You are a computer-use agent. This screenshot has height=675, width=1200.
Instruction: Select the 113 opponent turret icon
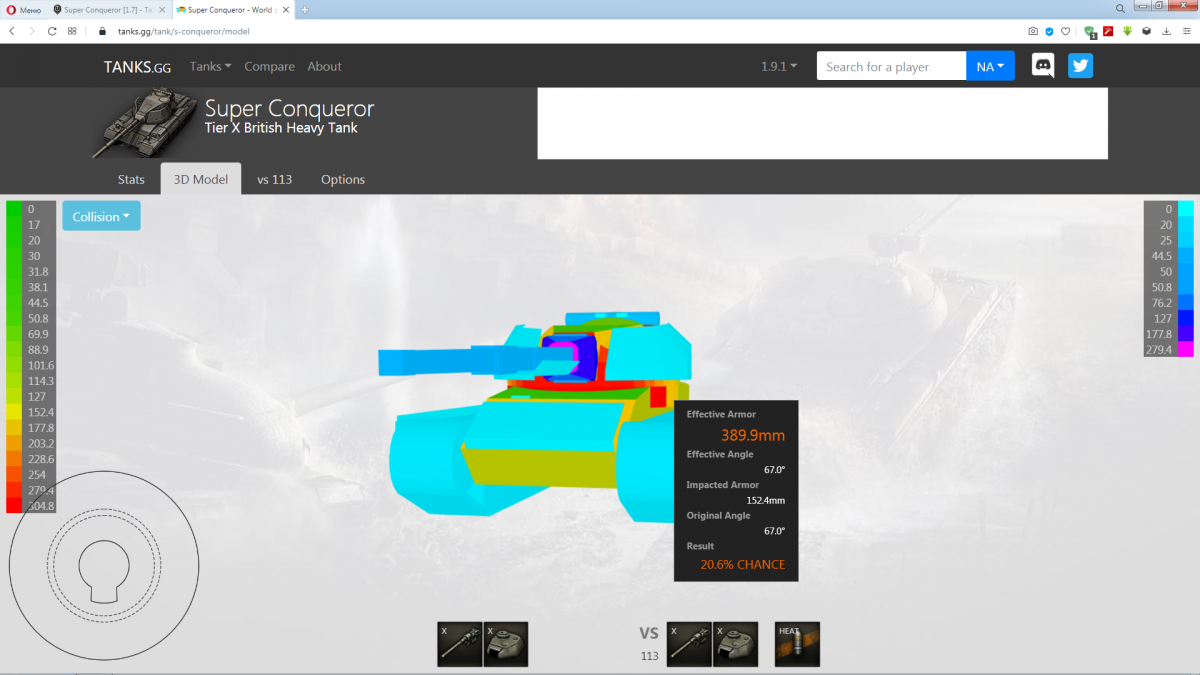click(x=735, y=644)
